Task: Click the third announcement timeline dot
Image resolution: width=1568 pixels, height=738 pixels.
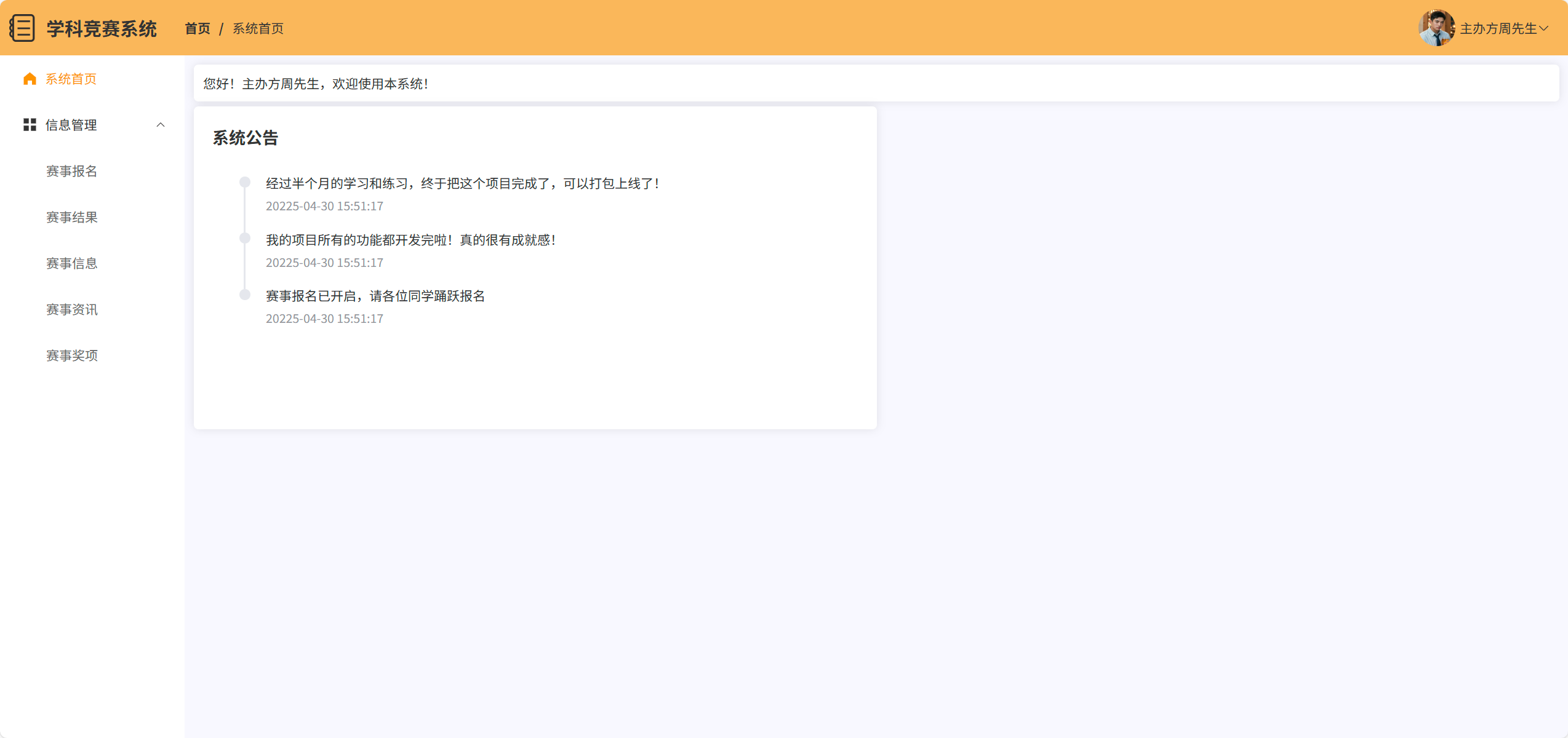Action: pyautogui.click(x=245, y=295)
